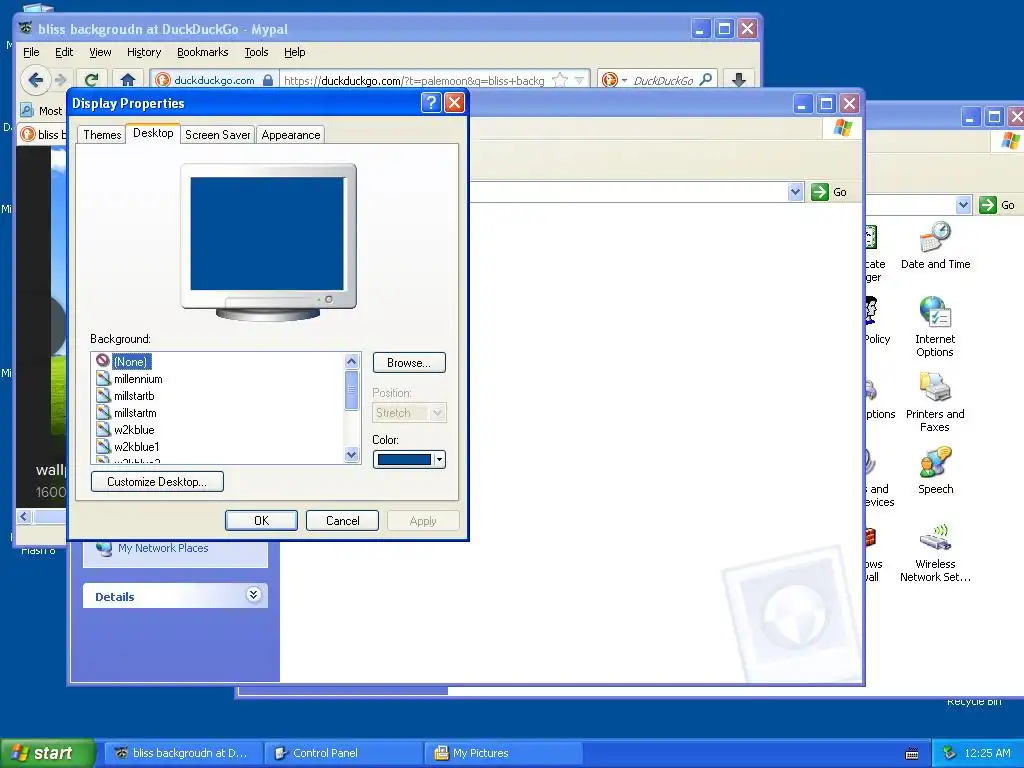Viewport: 1024px width, 768px height.
Task: Click the keyboard icon in system tray
Action: pos(912,754)
